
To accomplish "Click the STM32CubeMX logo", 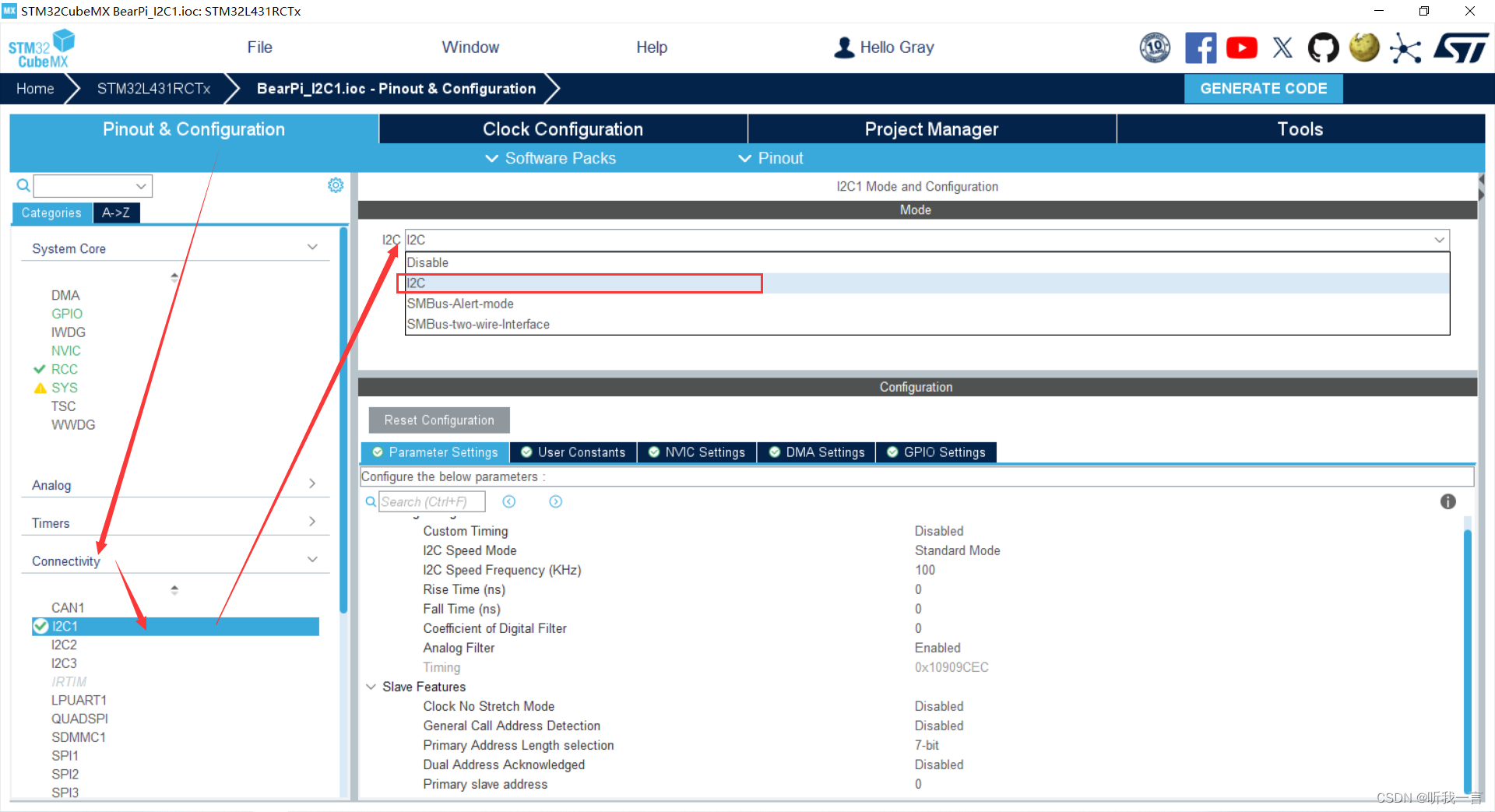I will [x=41, y=48].
